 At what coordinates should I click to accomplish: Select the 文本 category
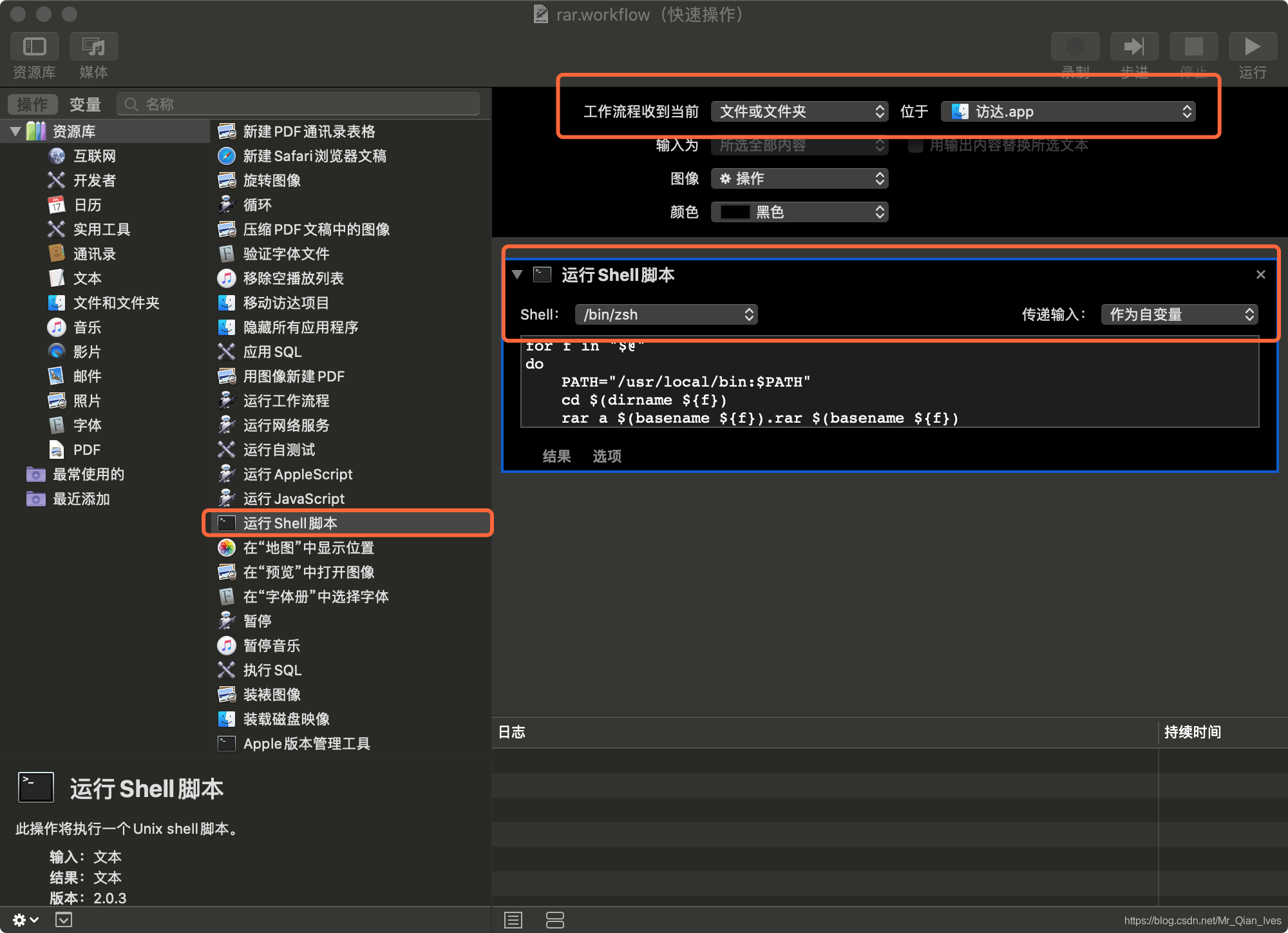pos(87,278)
